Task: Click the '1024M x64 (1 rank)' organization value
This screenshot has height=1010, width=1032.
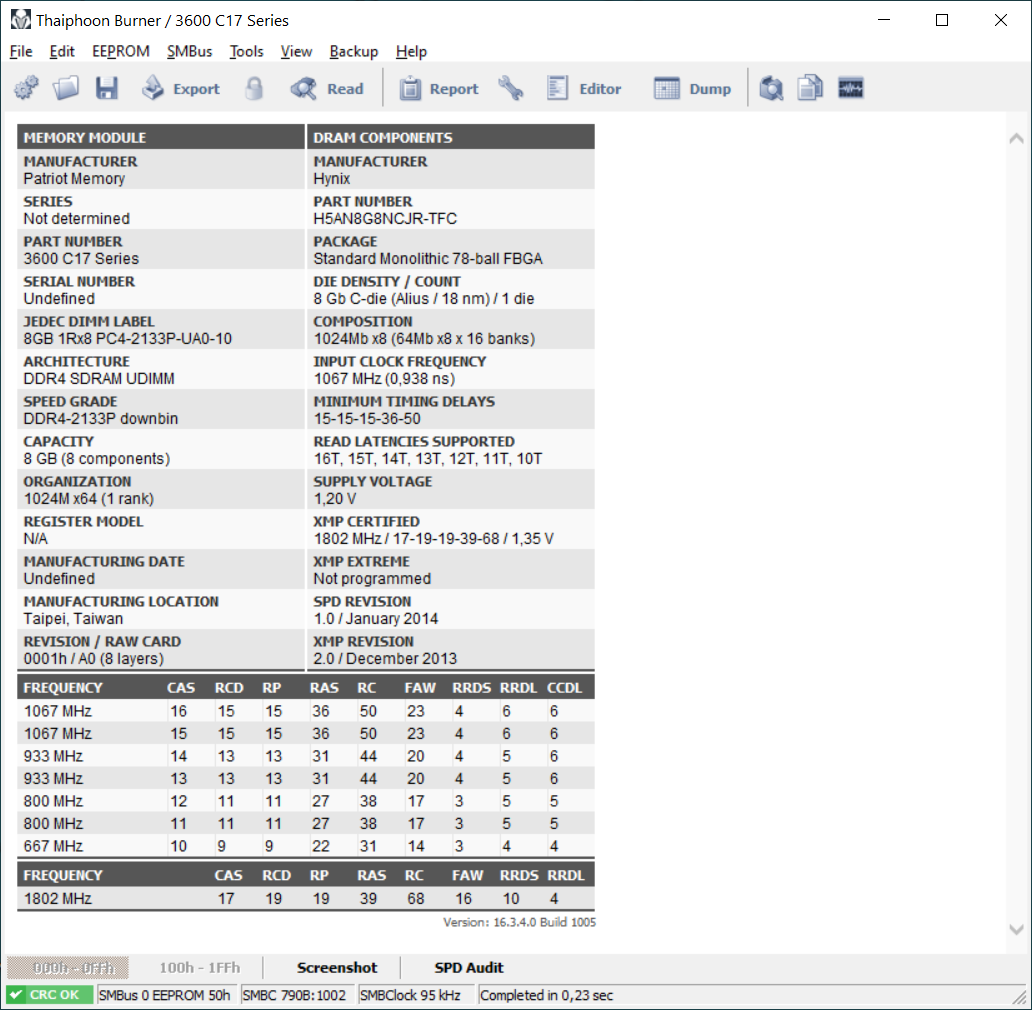Action: pyautogui.click(x=89, y=499)
